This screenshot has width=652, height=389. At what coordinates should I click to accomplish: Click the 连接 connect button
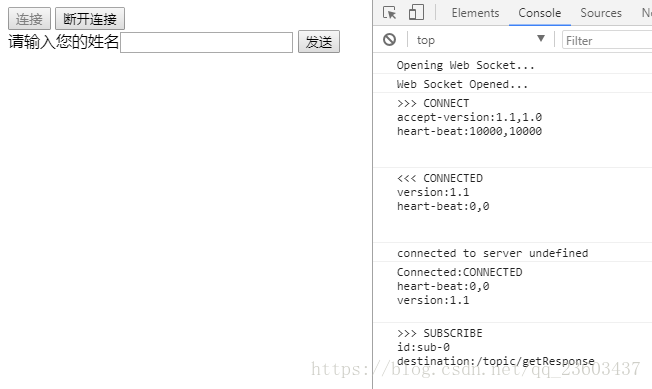point(29,19)
